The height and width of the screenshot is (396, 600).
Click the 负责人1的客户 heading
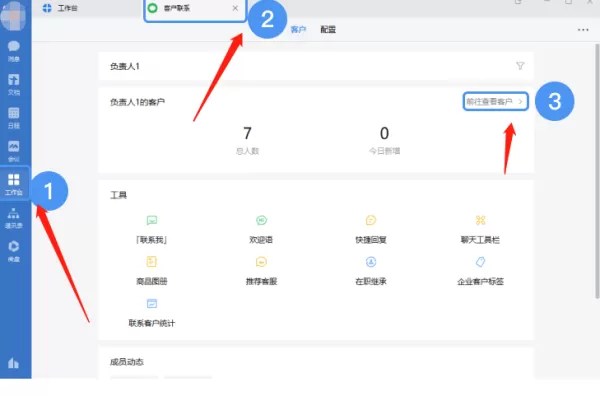click(x=137, y=102)
